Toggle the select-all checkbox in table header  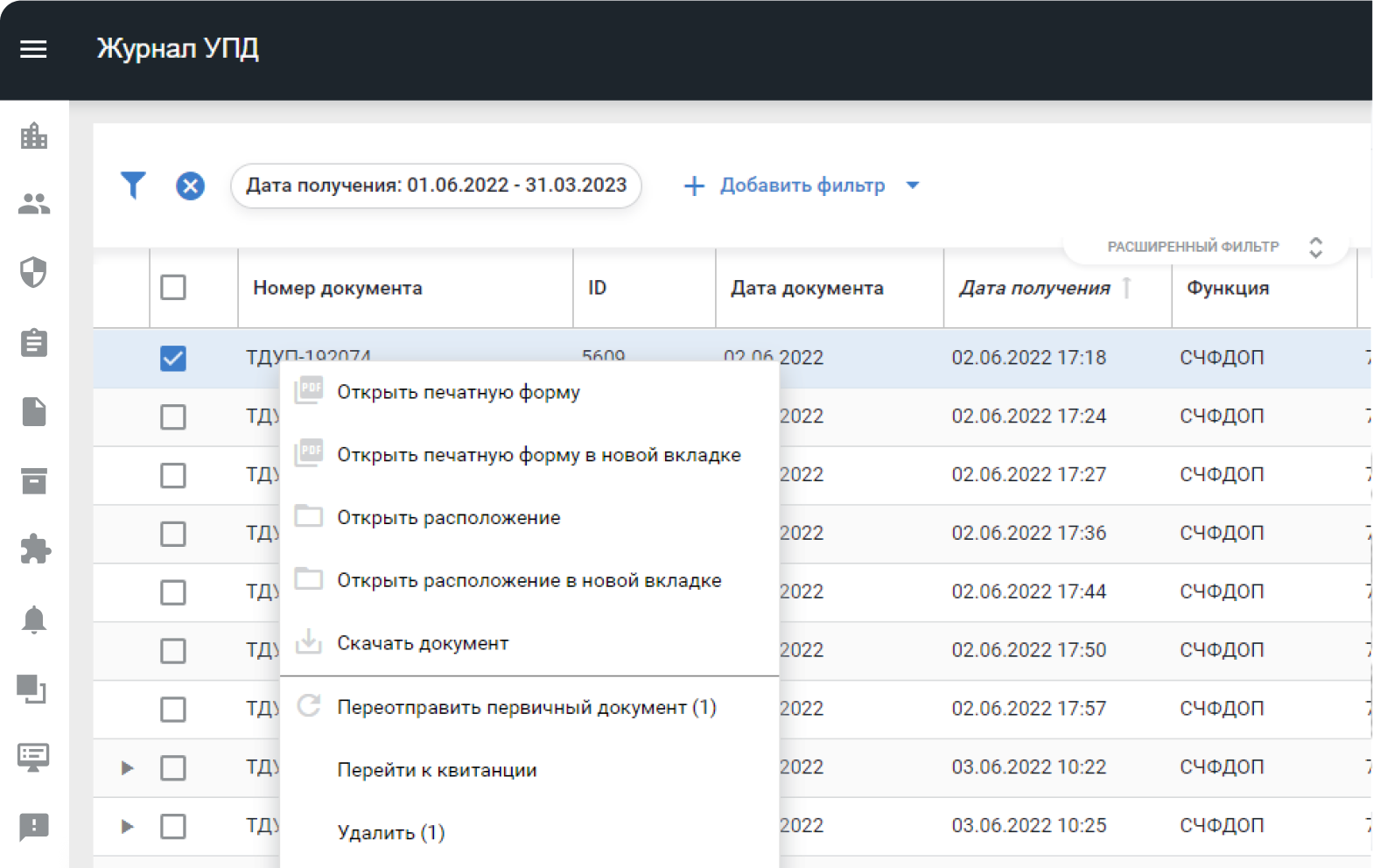pos(173,287)
